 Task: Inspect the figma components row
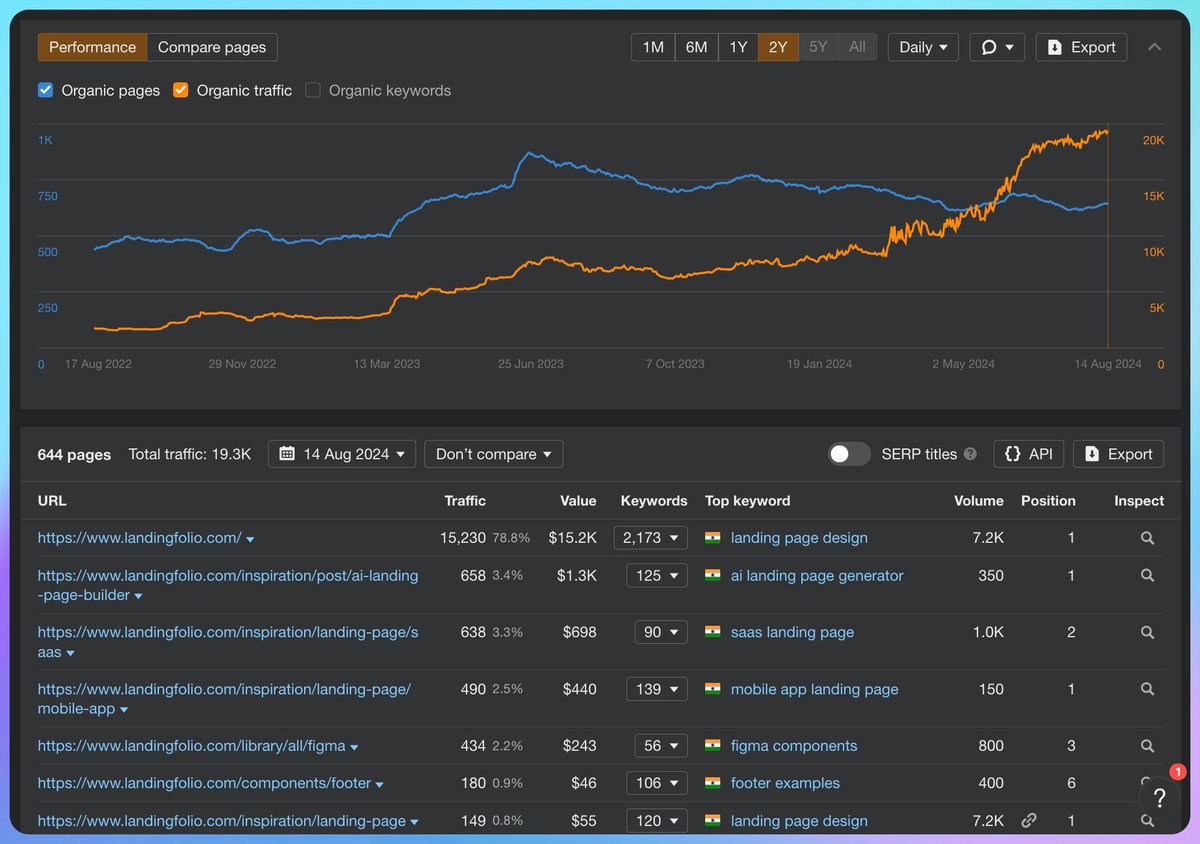(1147, 746)
